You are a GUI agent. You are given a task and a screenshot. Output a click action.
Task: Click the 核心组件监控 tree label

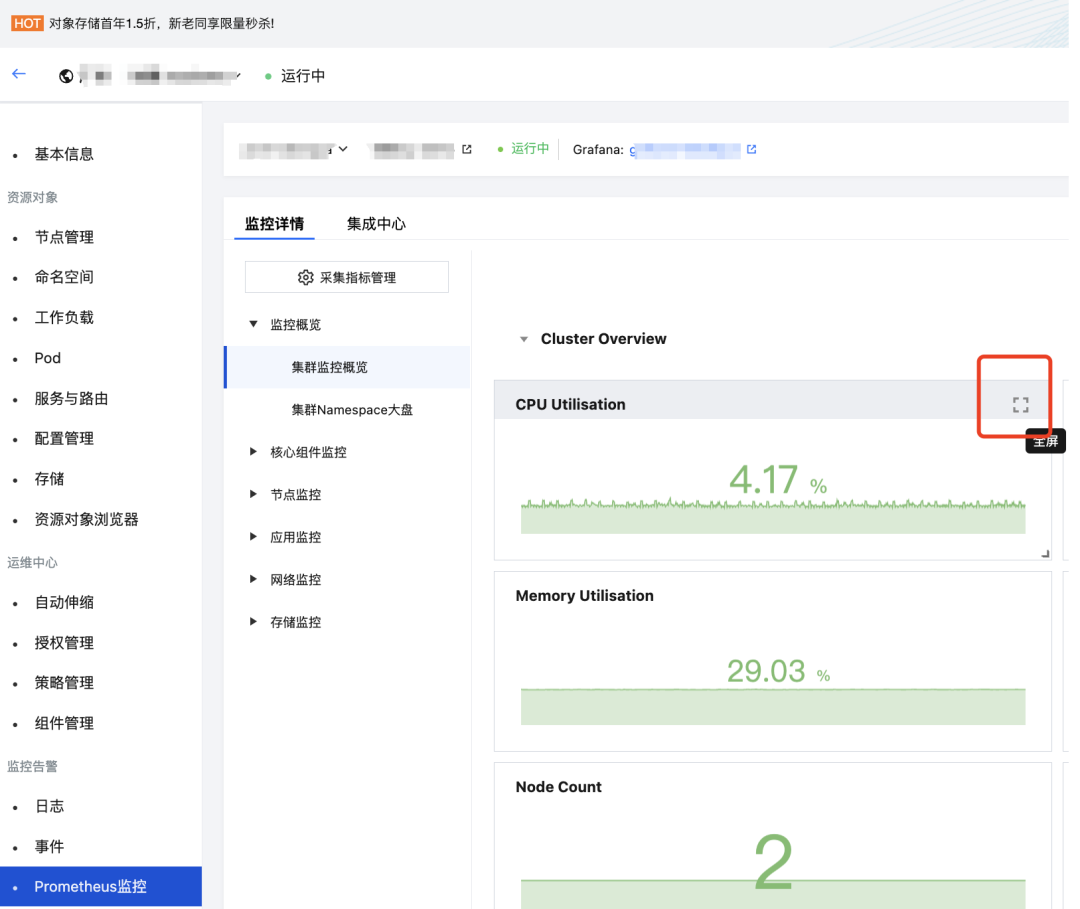coord(309,452)
